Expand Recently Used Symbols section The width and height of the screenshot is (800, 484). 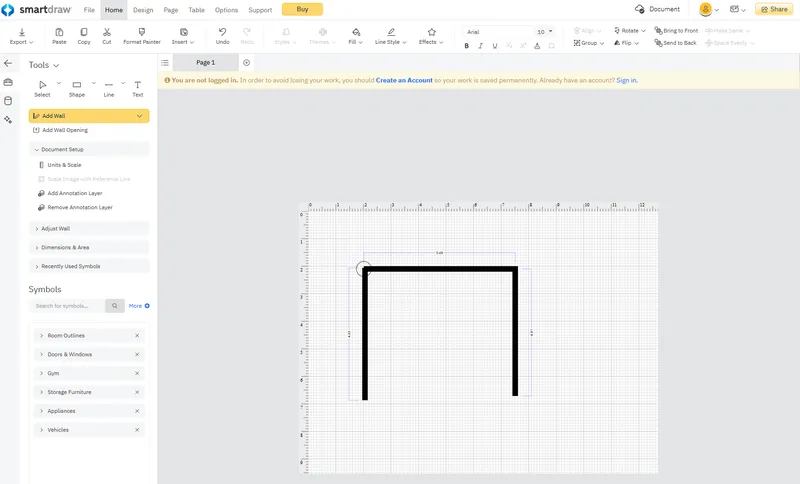(89, 266)
